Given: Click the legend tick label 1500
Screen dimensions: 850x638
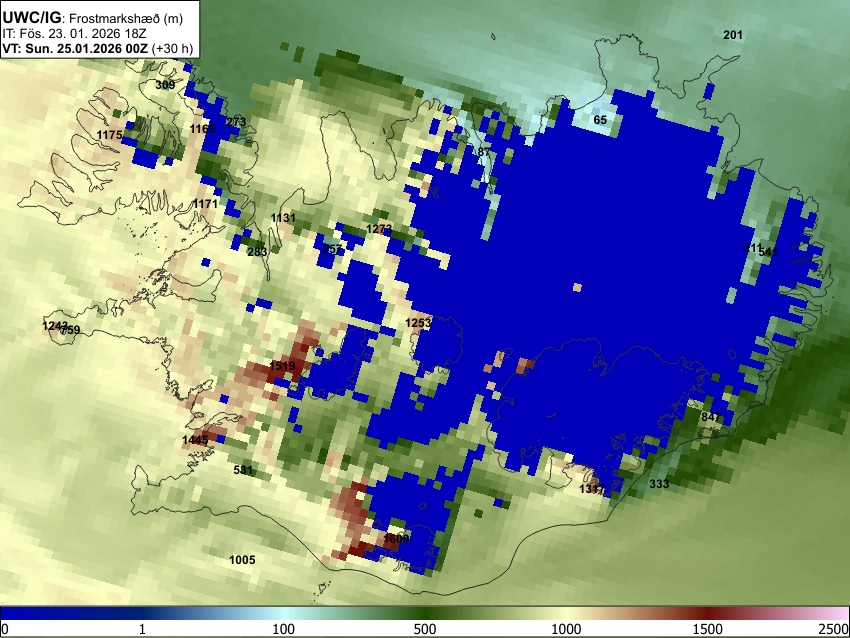Looking at the screenshot, I should (x=708, y=629).
